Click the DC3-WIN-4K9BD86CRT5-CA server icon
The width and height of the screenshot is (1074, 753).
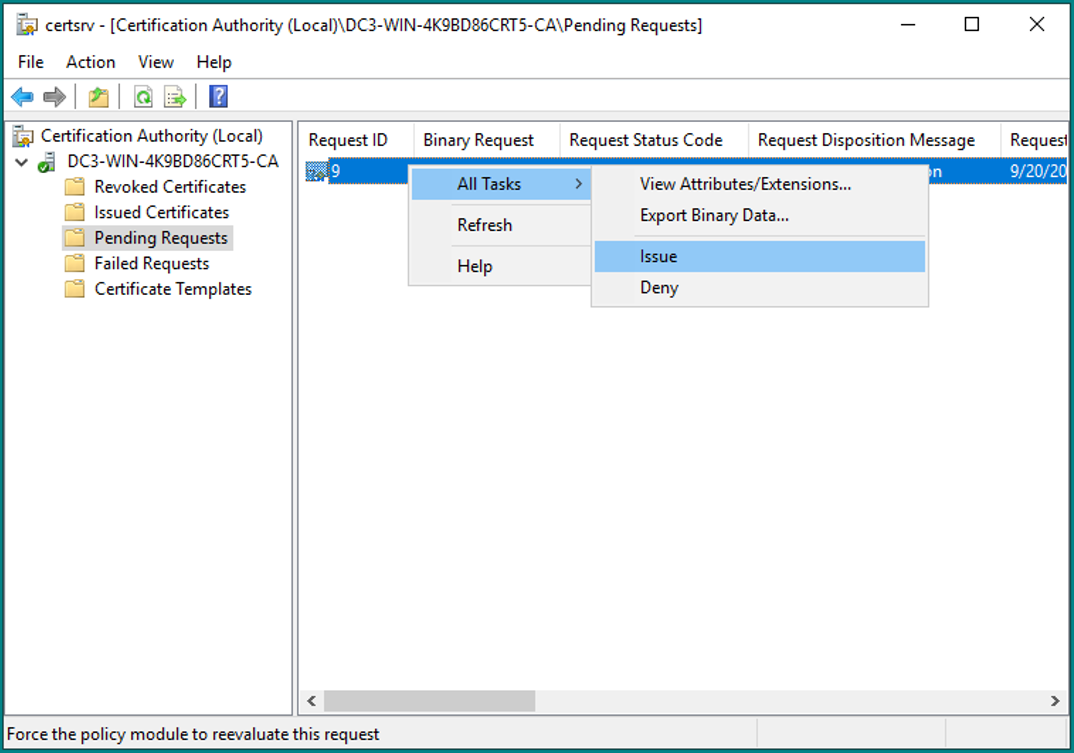(47, 162)
